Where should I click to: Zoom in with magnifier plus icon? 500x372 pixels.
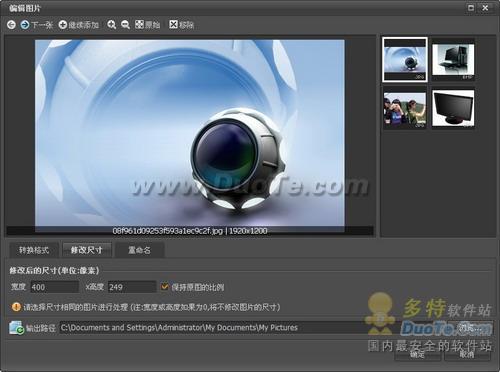pos(111,25)
